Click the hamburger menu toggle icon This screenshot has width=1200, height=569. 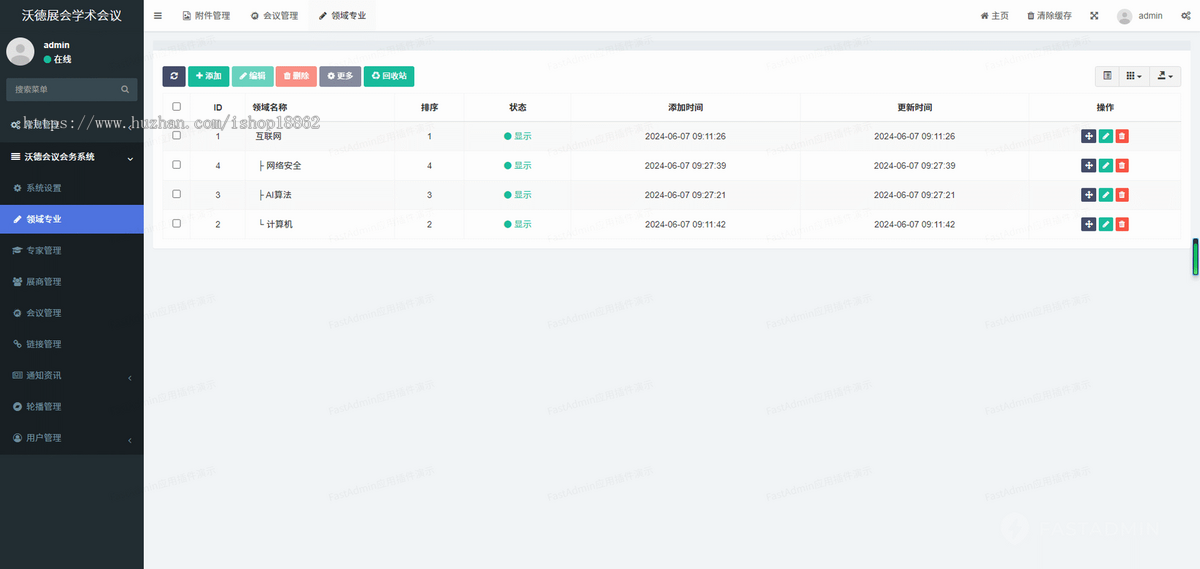tap(158, 16)
